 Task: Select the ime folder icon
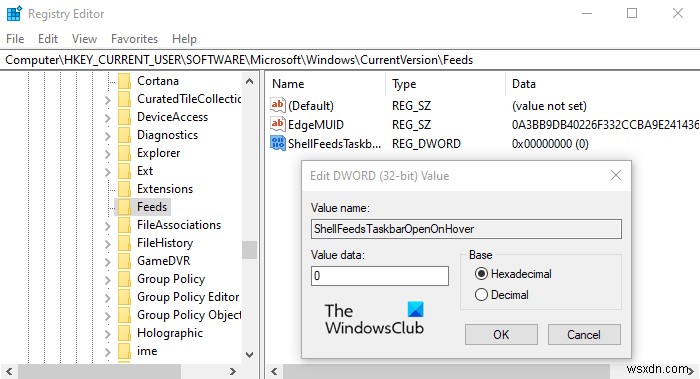click(x=125, y=351)
